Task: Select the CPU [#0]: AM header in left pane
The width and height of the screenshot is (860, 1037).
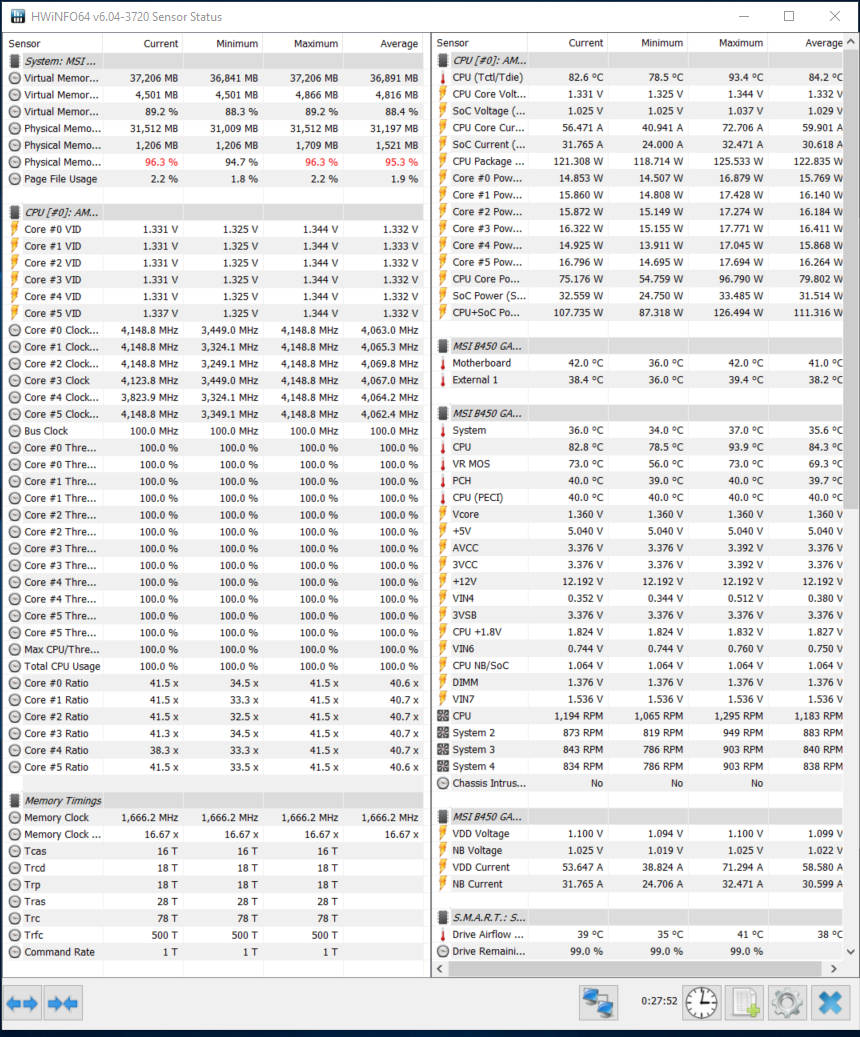Action: click(x=214, y=212)
